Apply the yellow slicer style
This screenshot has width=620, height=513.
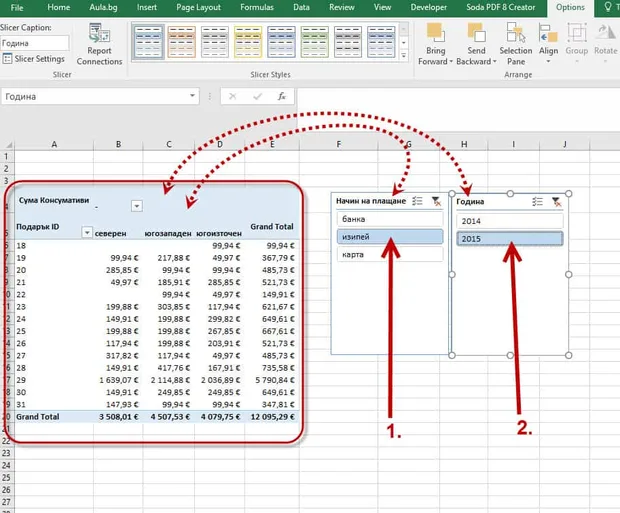click(x=248, y=42)
